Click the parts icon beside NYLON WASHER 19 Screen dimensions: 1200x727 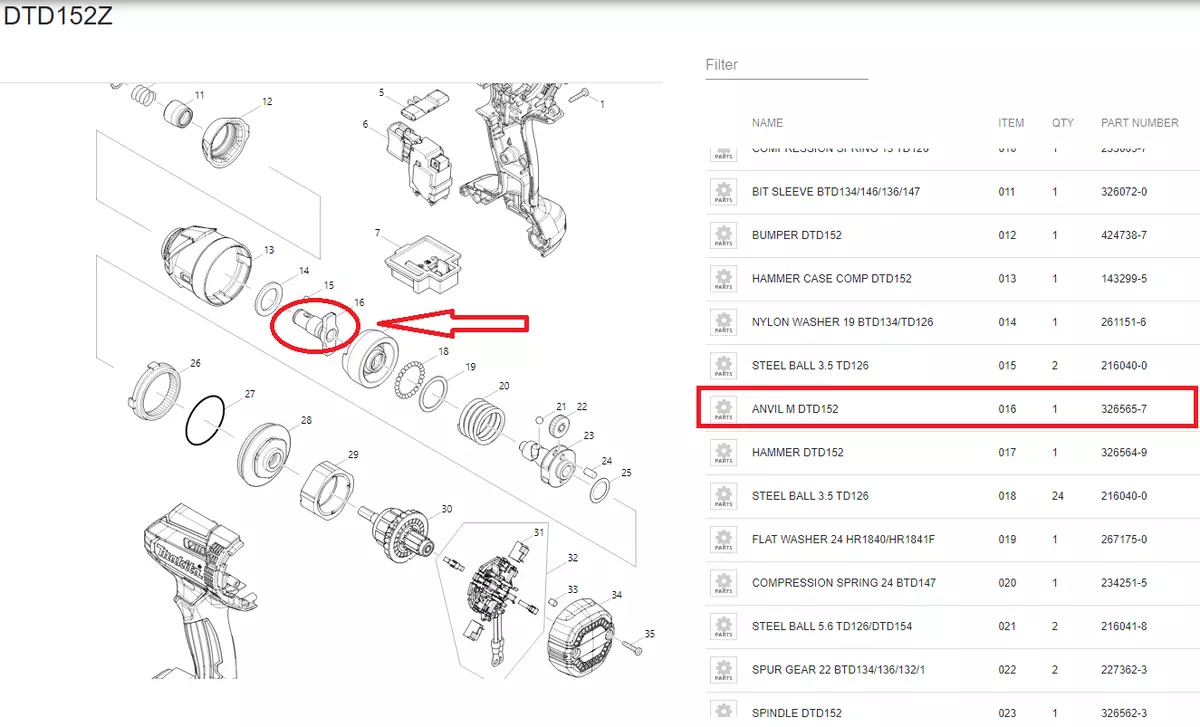(x=723, y=323)
